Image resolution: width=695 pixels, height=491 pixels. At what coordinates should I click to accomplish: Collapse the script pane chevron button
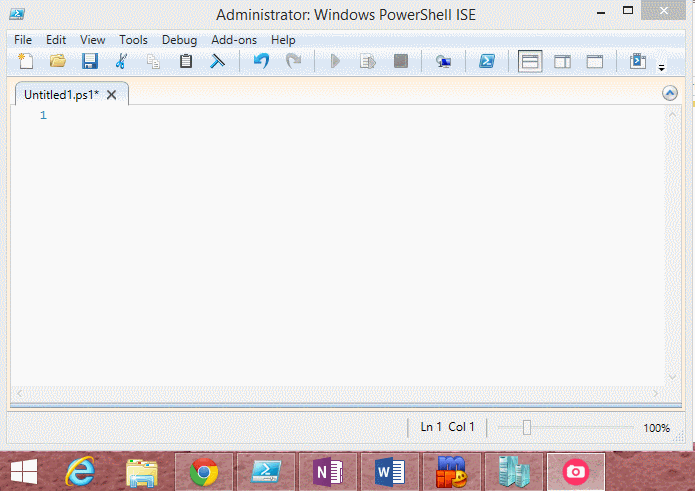670,93
